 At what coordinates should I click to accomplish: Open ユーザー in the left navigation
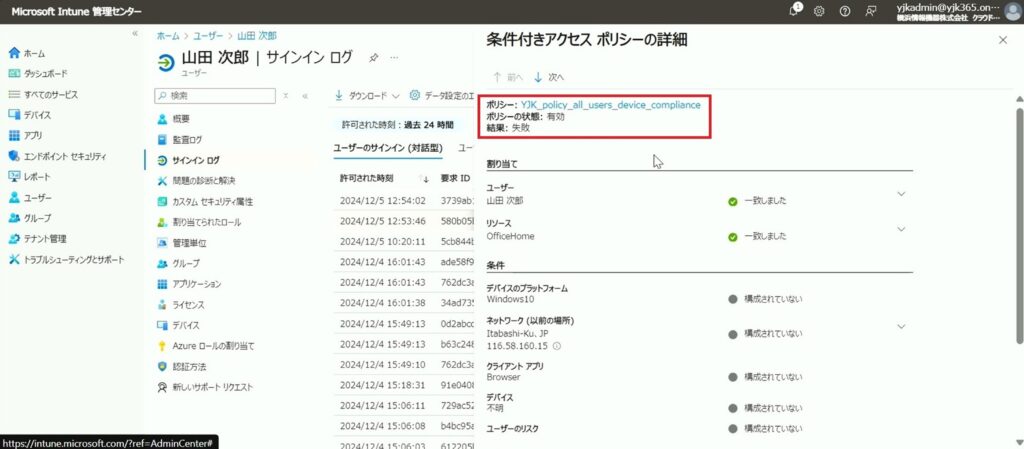[x=30, y=198]
